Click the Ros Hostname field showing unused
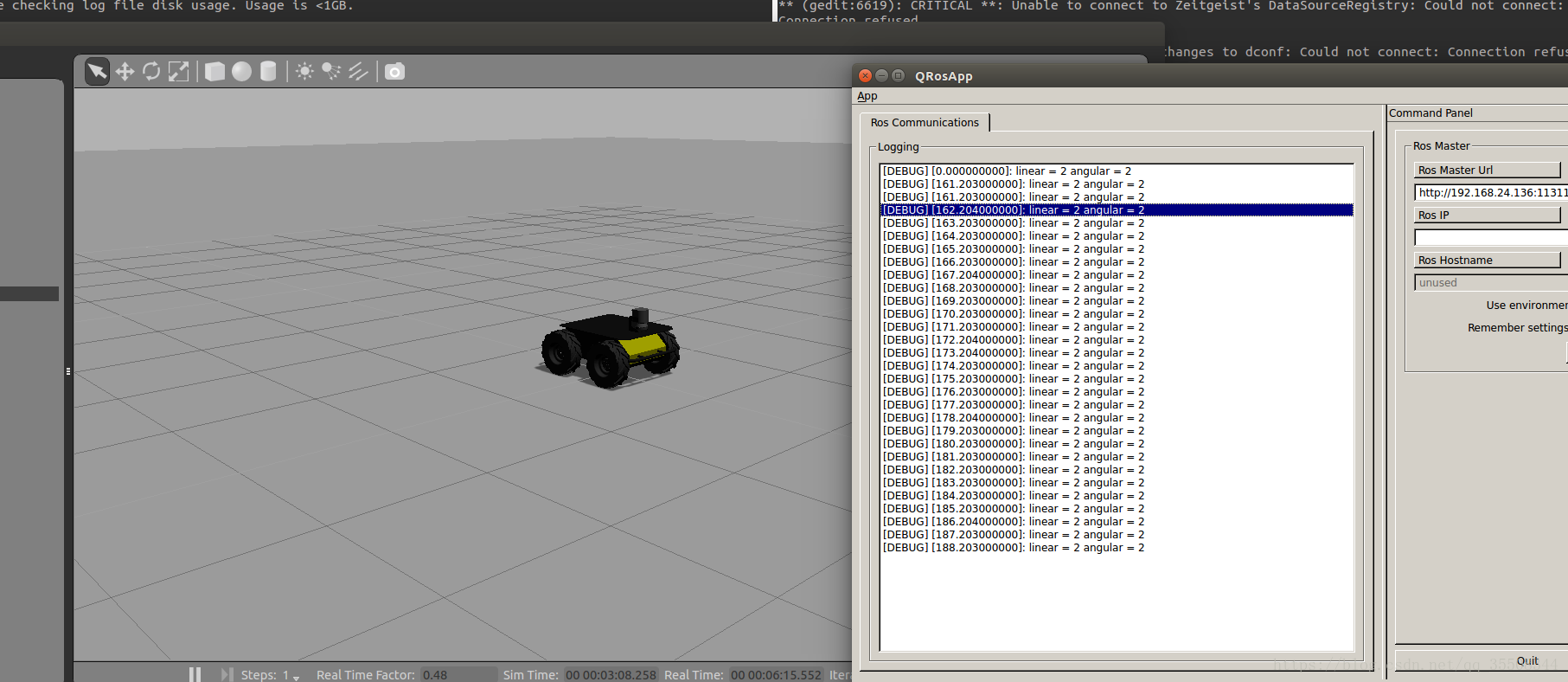This screenshot has height=682, width=1568. tap(1491, 282)
